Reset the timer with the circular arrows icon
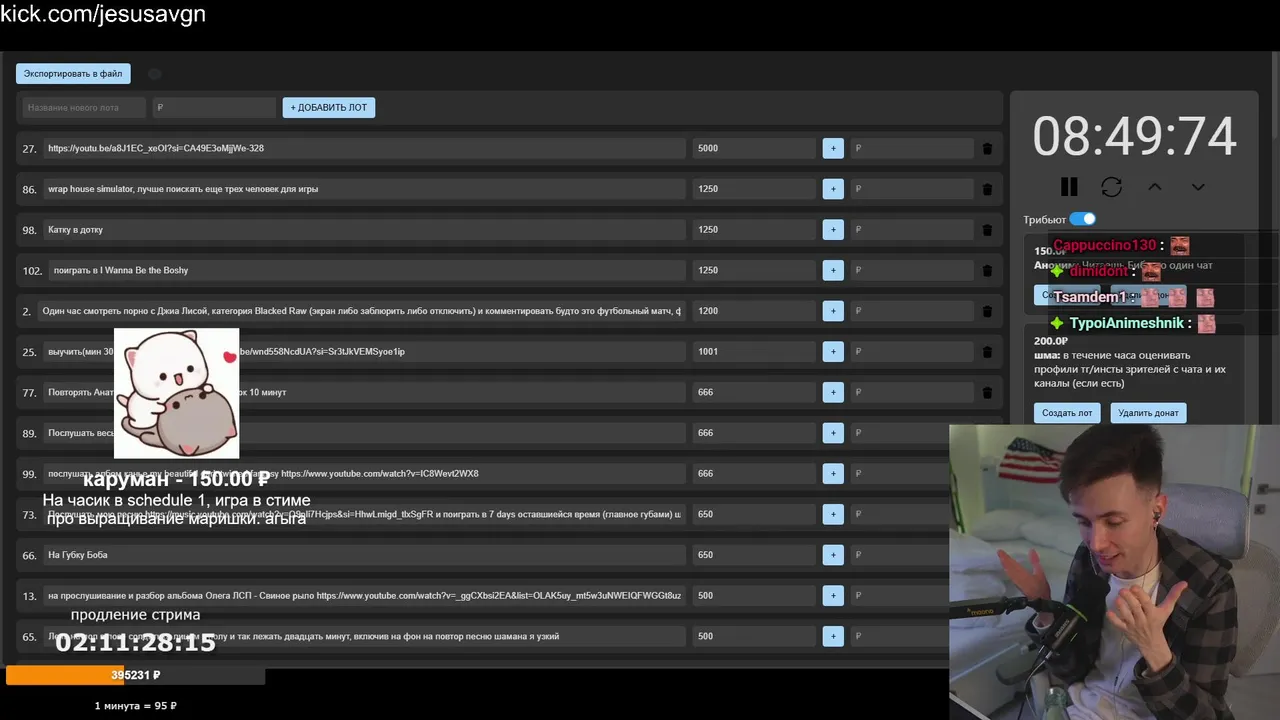Screen dimensions: 1280x720 pos(1111,187)
